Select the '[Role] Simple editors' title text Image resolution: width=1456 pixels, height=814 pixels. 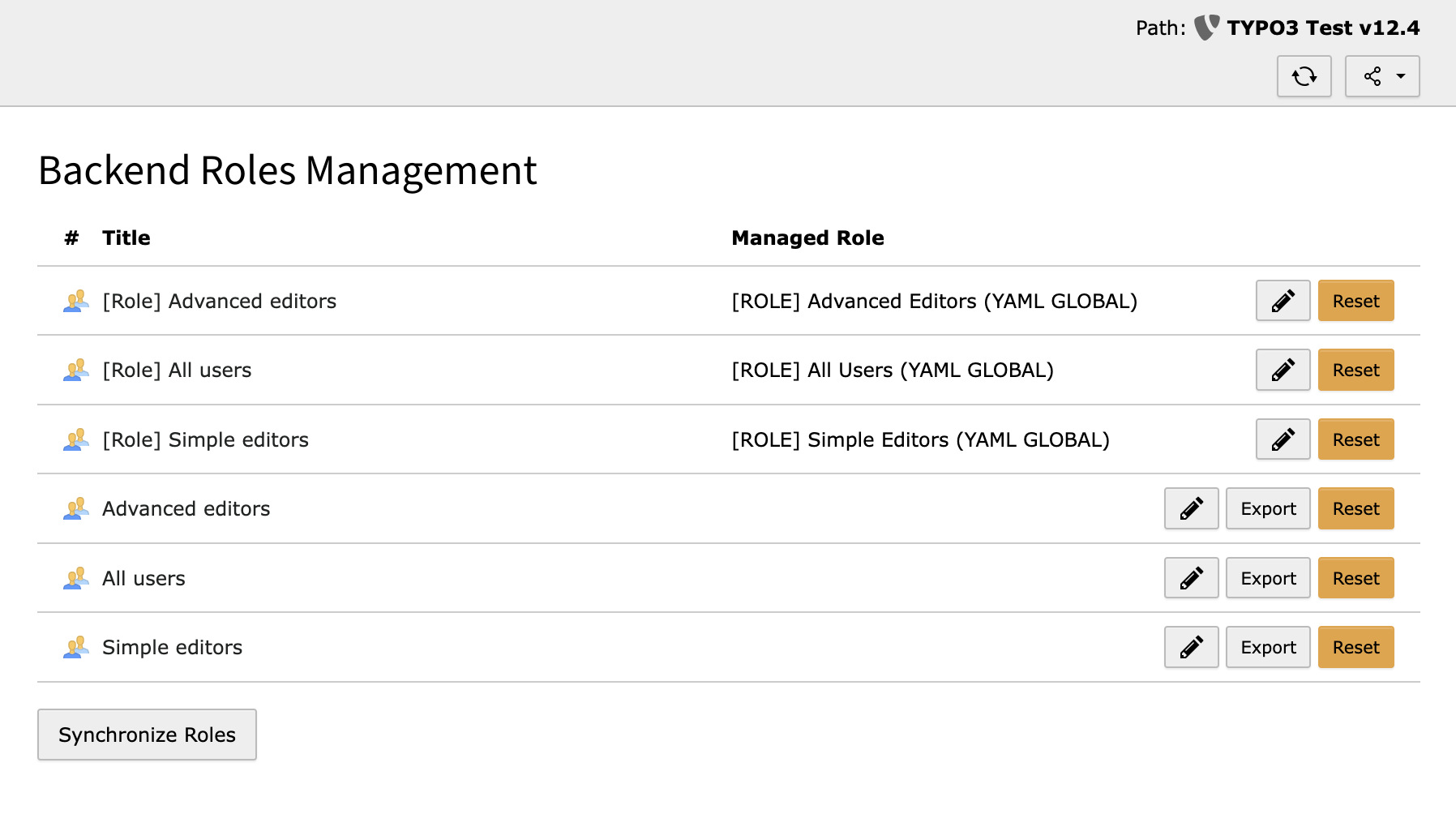(x=205, y=439)
